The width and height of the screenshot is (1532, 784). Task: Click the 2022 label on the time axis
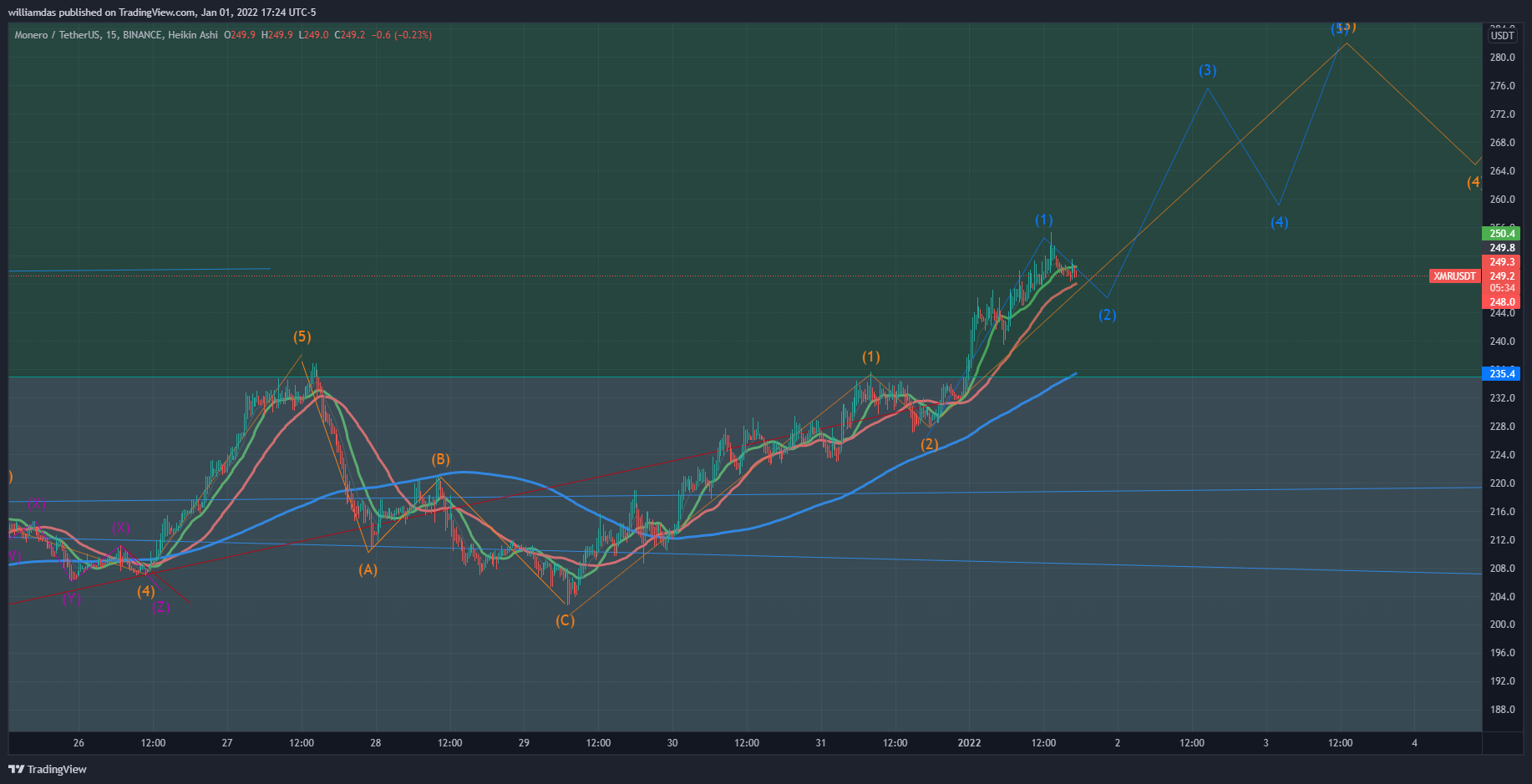pos(969,743)
